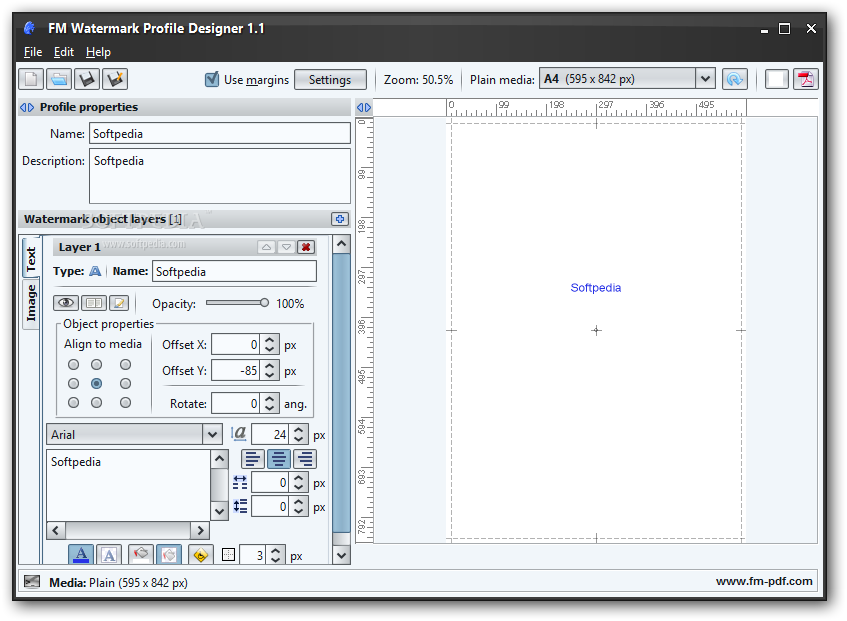The width and height of the screenshot is (847, 621).
Task: Click the Offset Y spinner arrows
Action: 270,370
